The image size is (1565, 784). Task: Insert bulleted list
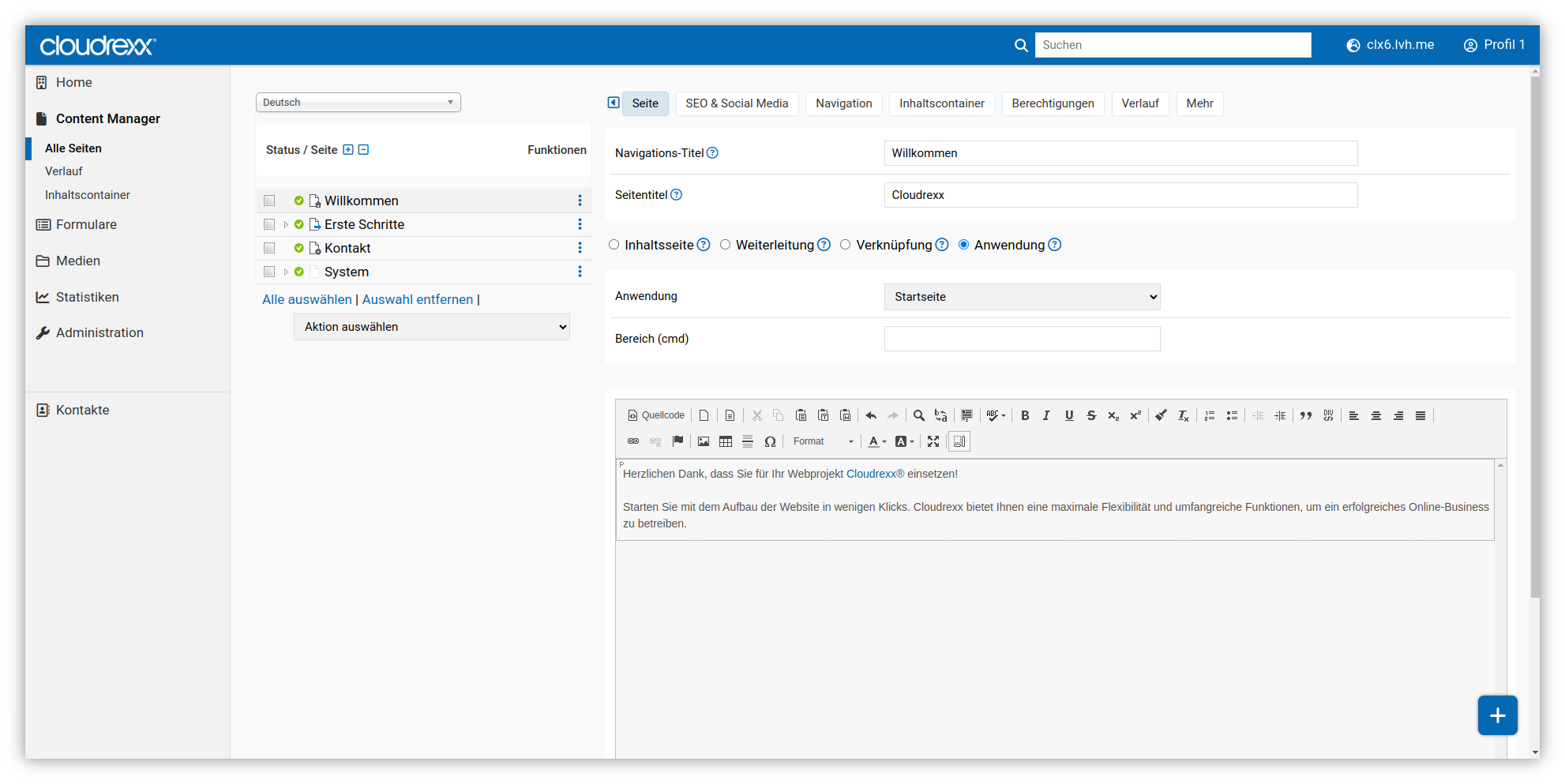click(1232, 415)
